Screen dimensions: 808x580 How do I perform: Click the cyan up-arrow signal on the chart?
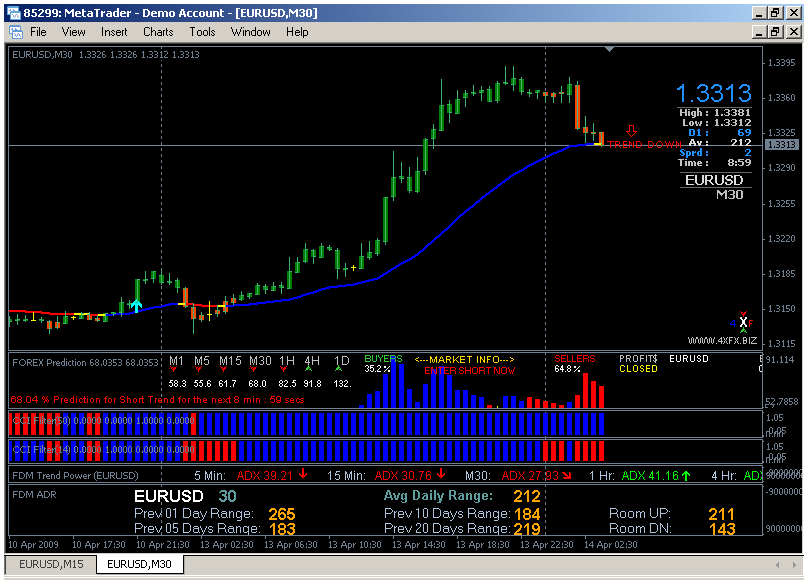[136, 305]
